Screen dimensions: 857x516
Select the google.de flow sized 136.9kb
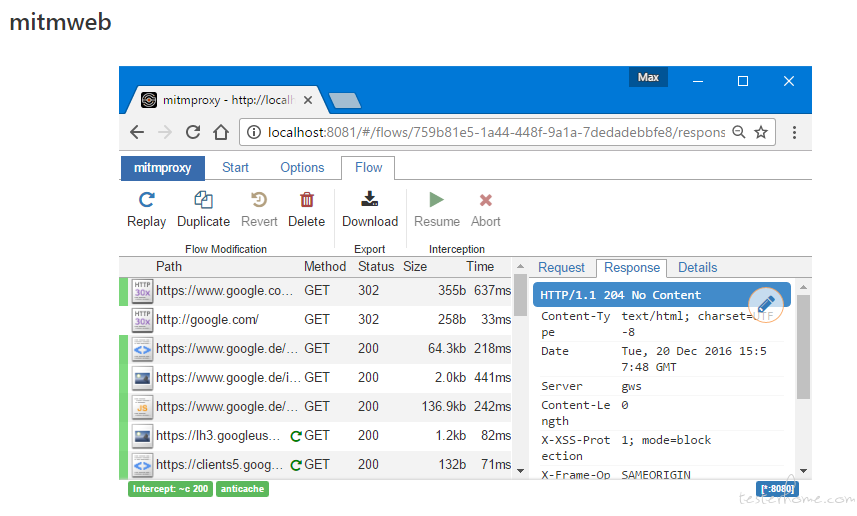pos(316,407)
